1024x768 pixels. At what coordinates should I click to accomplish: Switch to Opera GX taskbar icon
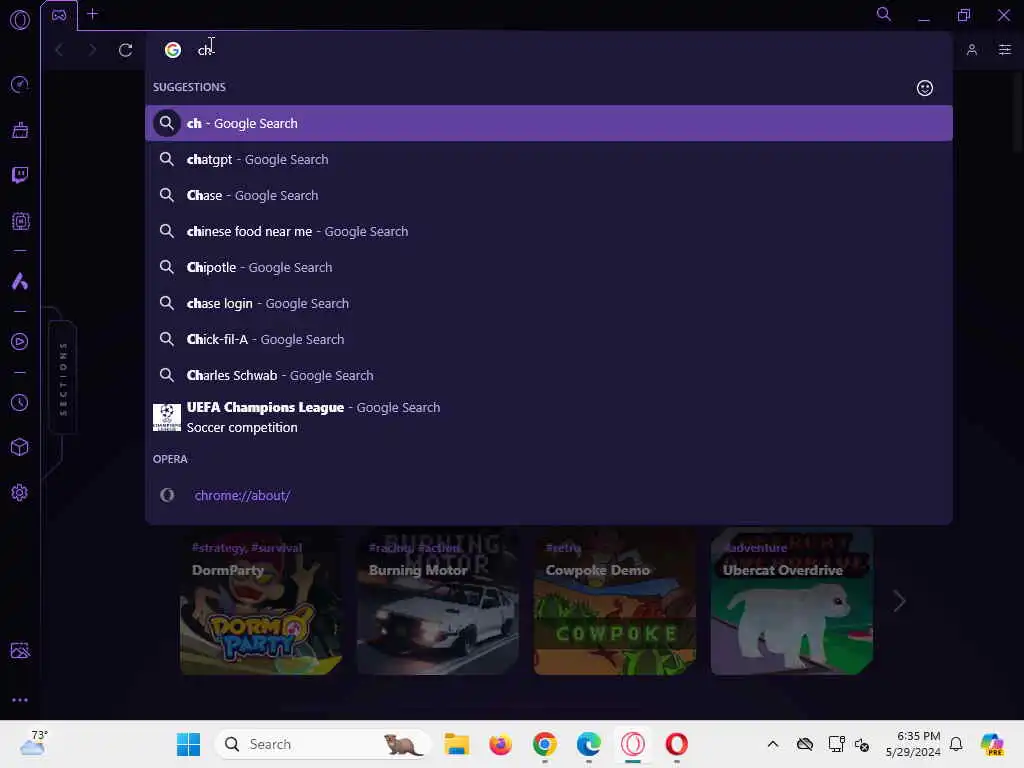coord(632,744)
